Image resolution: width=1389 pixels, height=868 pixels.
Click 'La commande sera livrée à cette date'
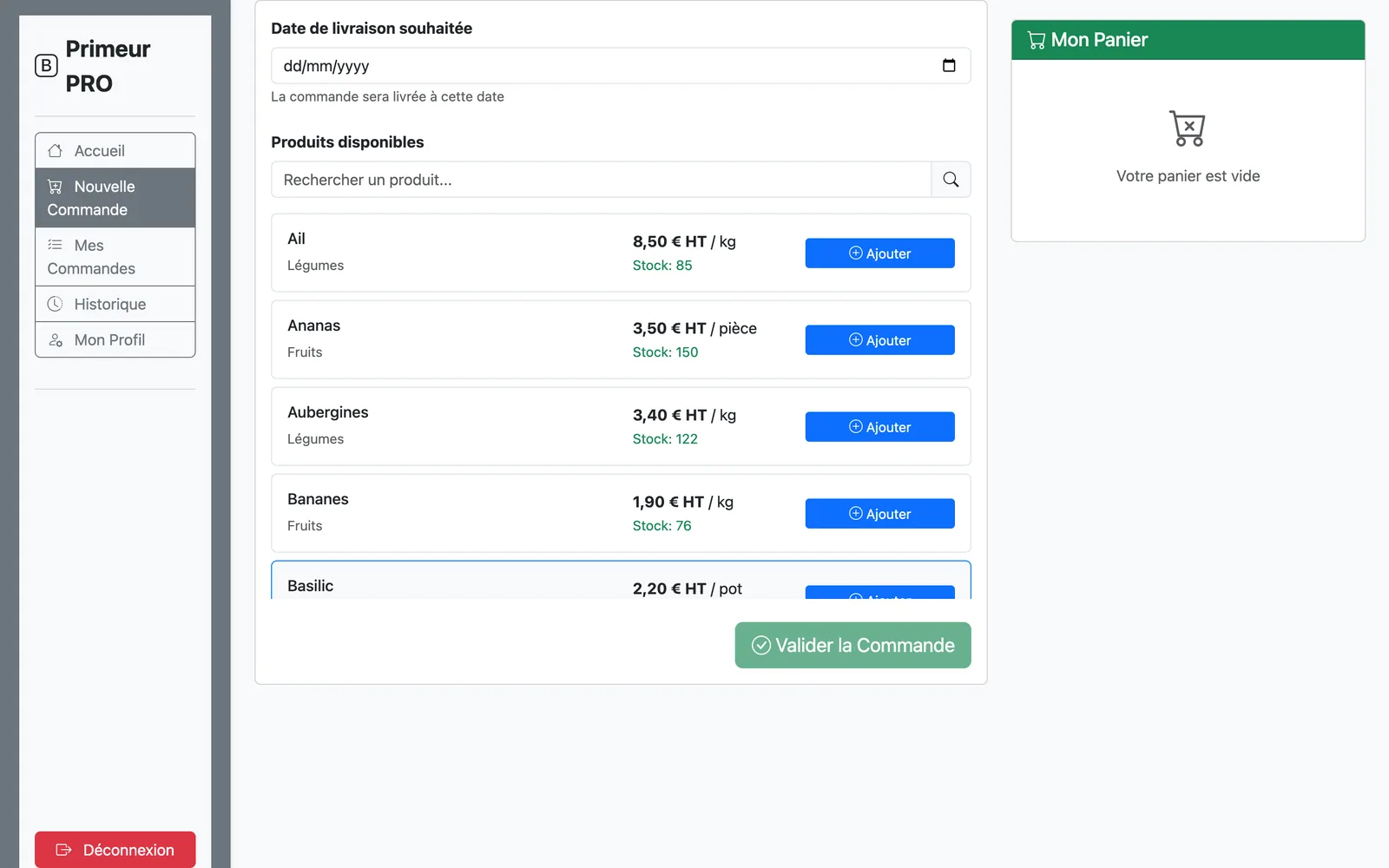(387, 96)
